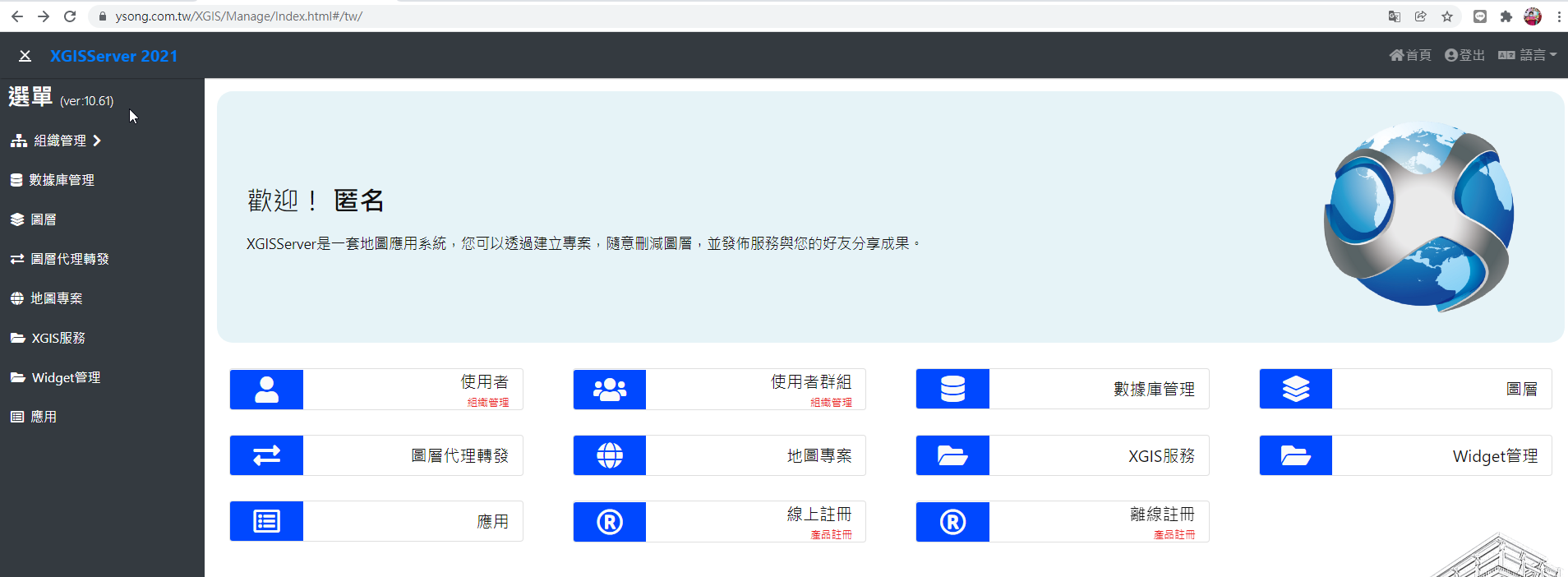Click the sitemap icon beside 組織管理
1568x577 pixels.
point(19,141)
